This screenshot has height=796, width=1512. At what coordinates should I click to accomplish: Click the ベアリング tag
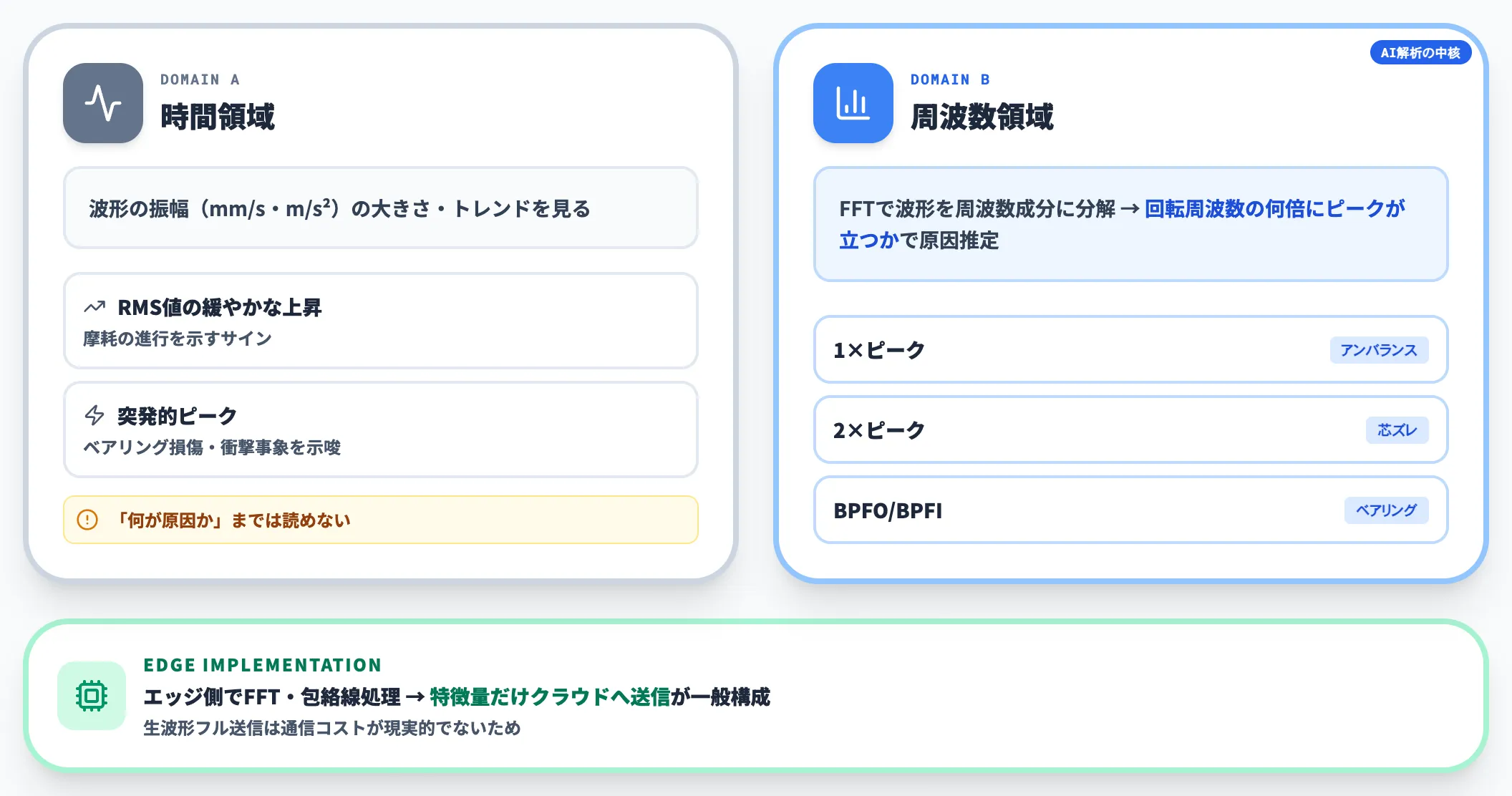[x=1386, y=510]
